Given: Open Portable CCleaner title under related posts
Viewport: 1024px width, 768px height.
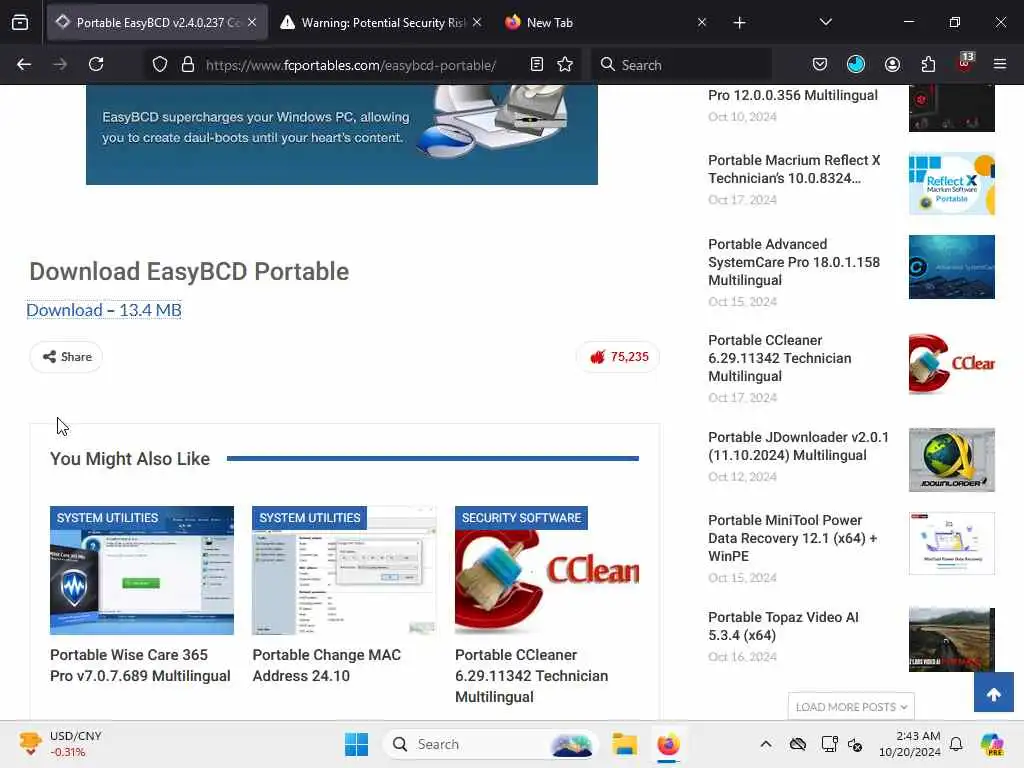Looking at the screenshot, I should [x=532, y=676].
